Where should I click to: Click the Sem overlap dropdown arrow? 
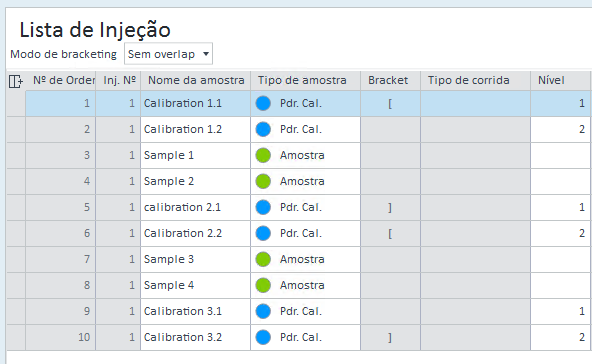pyautogui.click(x=206, y=54)
